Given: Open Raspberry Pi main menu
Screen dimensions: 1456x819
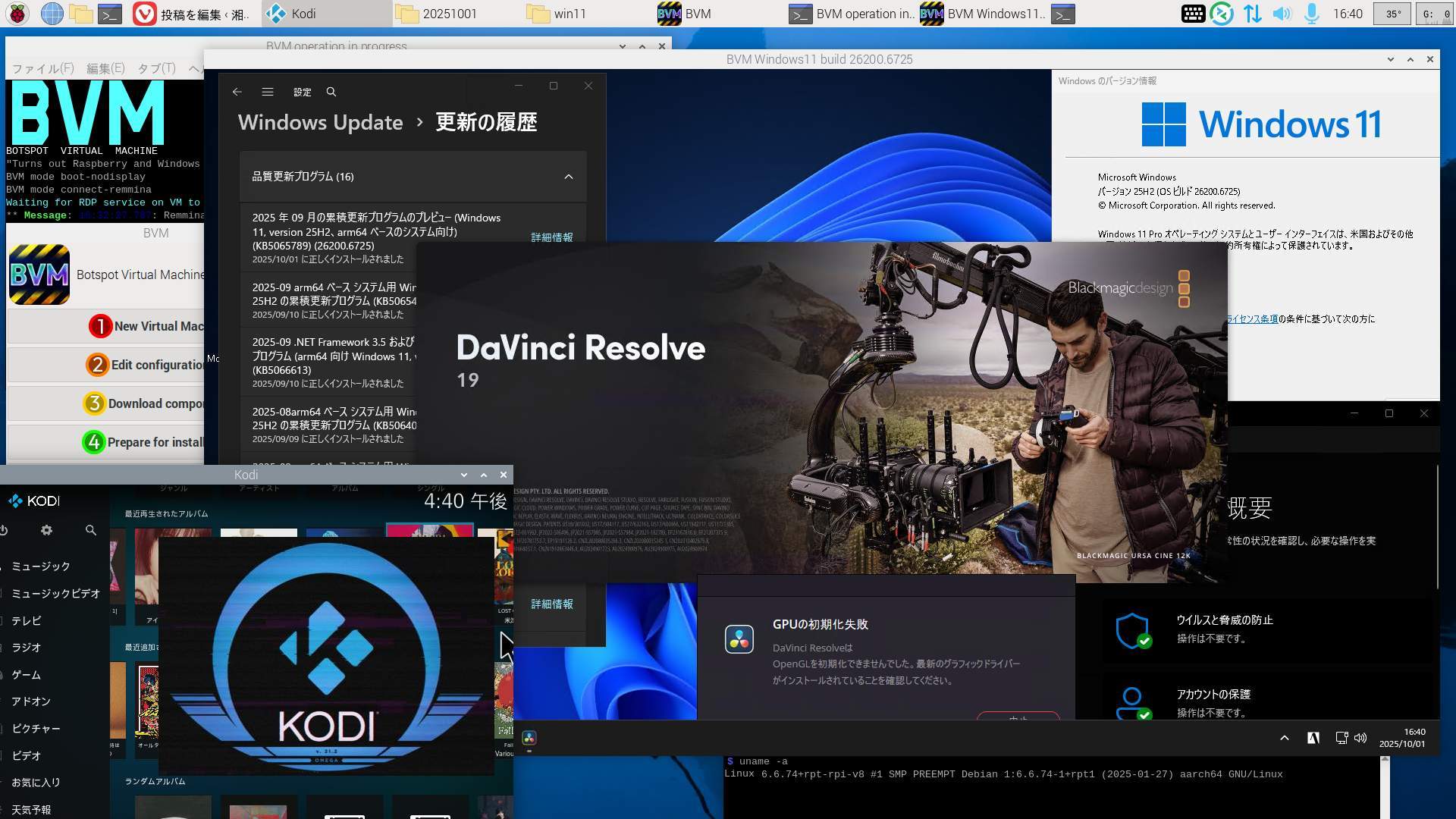Looking at the screenshot, I should [17, 14].
